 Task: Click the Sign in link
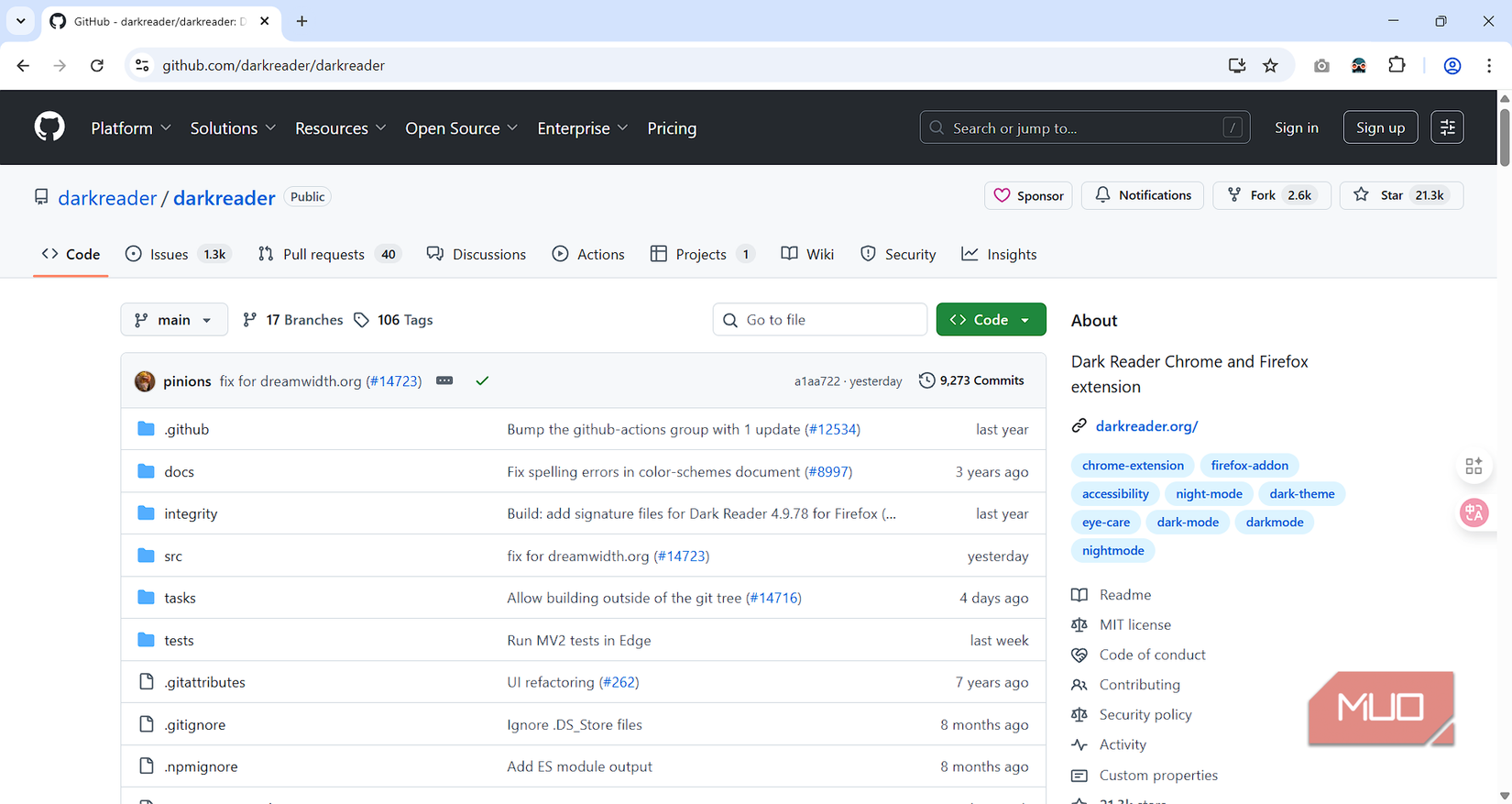click(1296, 127)
